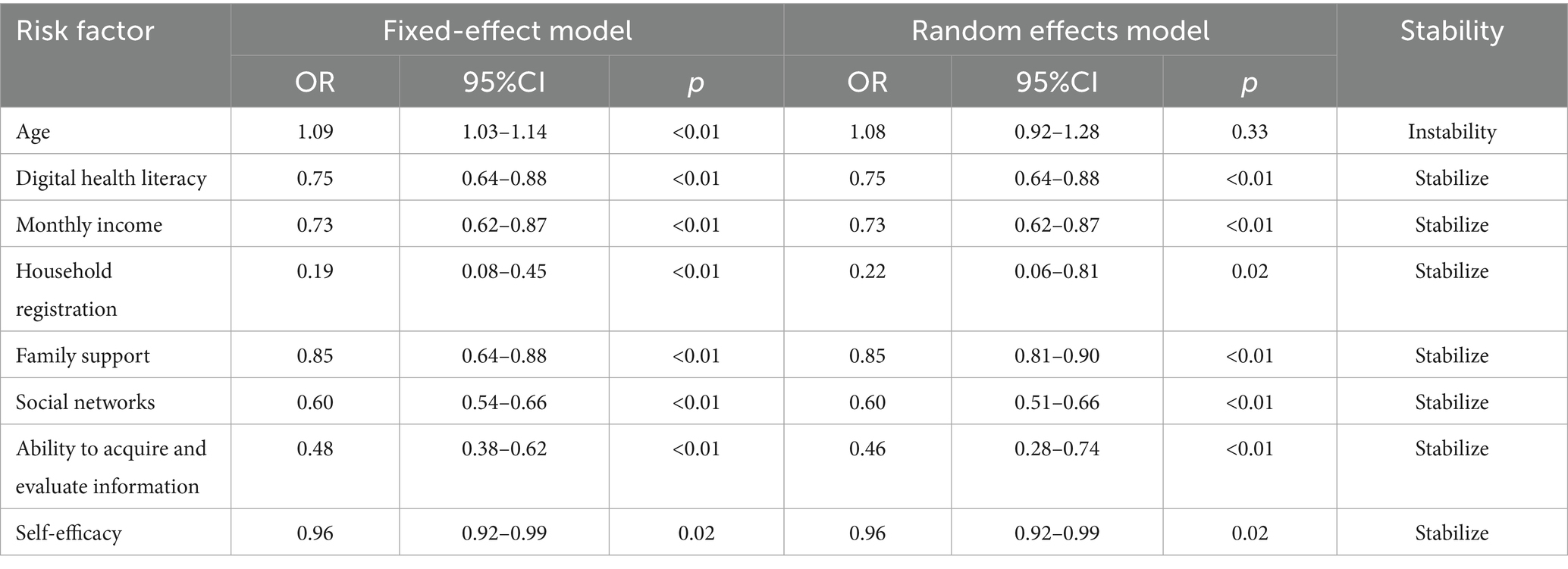Click the Family support row label

(83, 356)
